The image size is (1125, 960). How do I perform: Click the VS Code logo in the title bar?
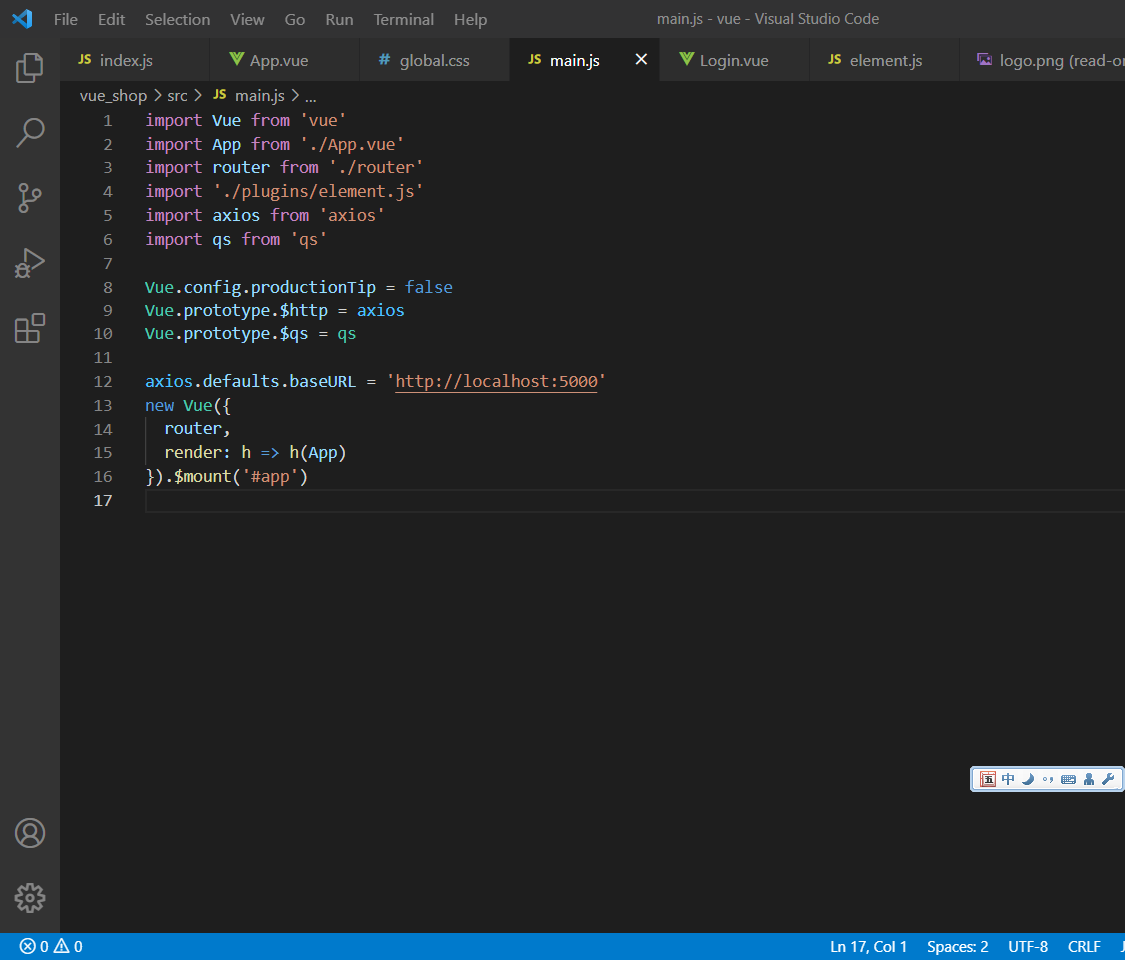point(22,19)
